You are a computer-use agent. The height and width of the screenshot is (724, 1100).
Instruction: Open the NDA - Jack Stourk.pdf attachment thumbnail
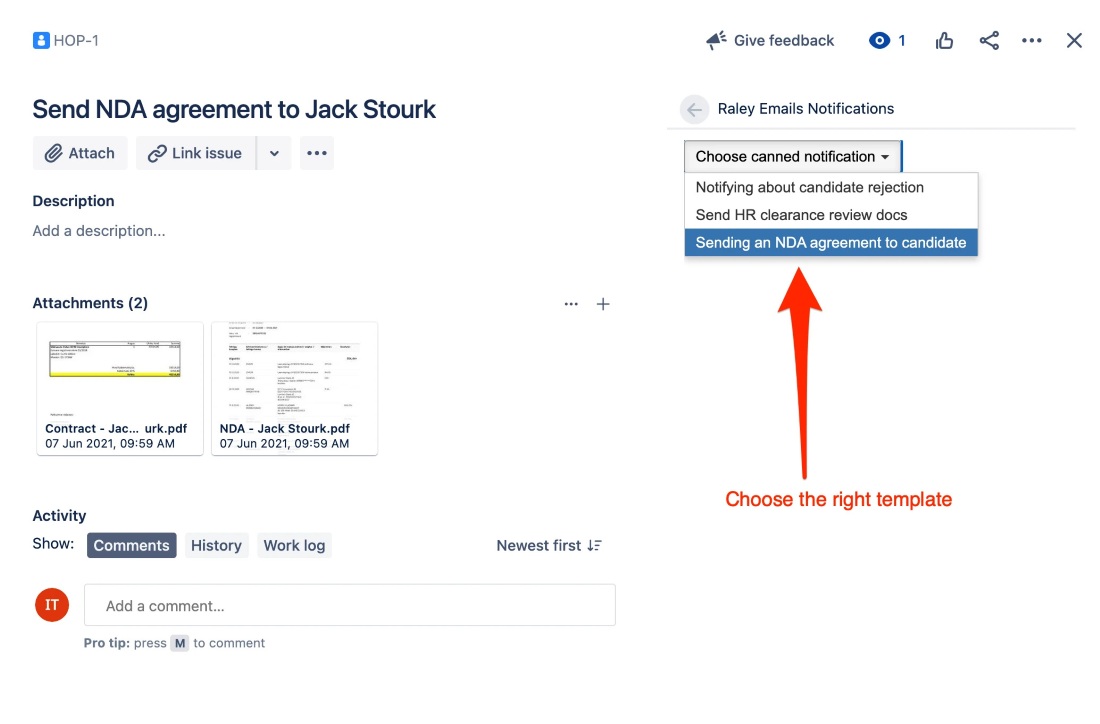click(294, 375)
